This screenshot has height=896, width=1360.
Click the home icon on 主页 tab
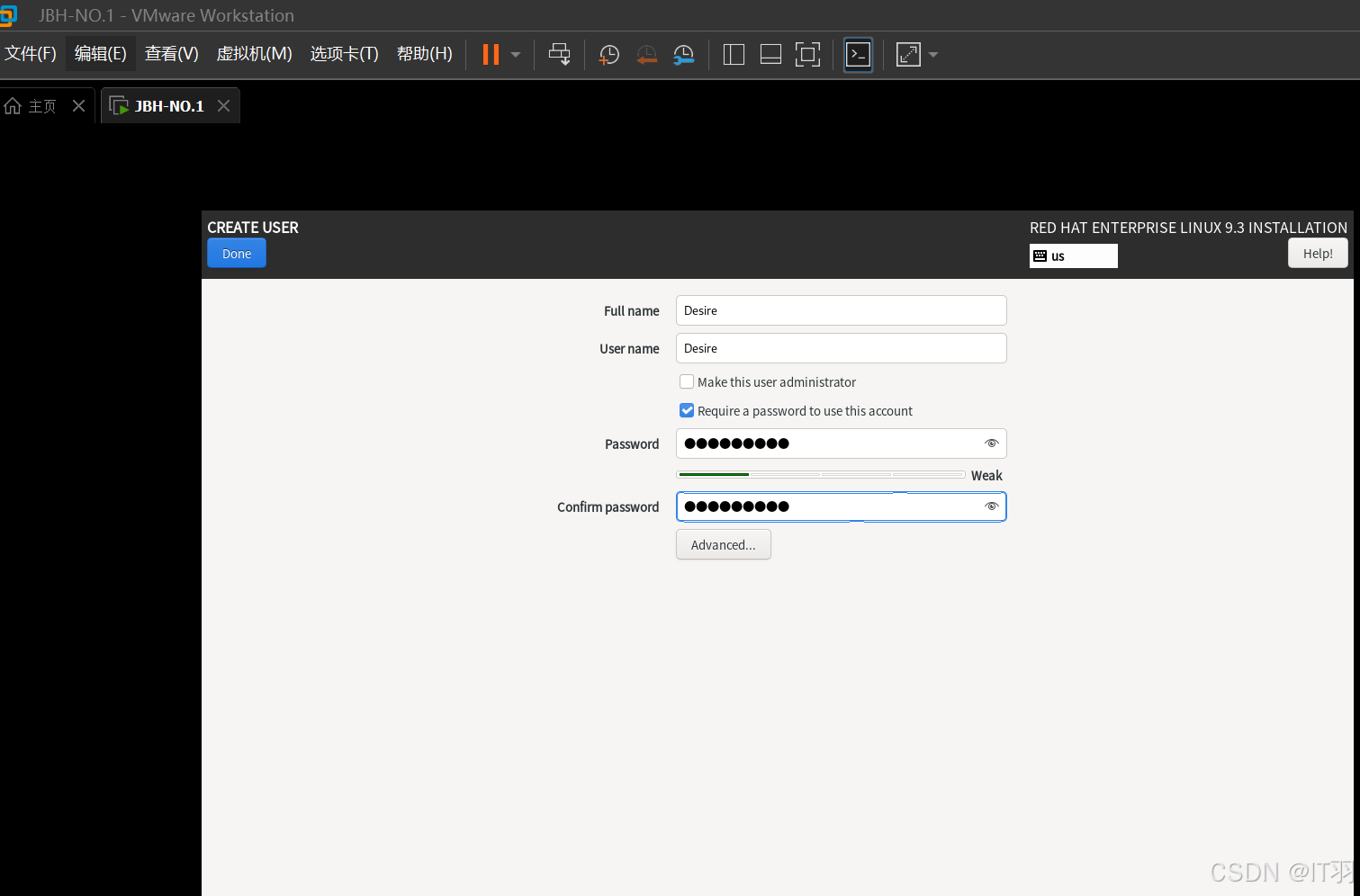click(x=13, y=106)
